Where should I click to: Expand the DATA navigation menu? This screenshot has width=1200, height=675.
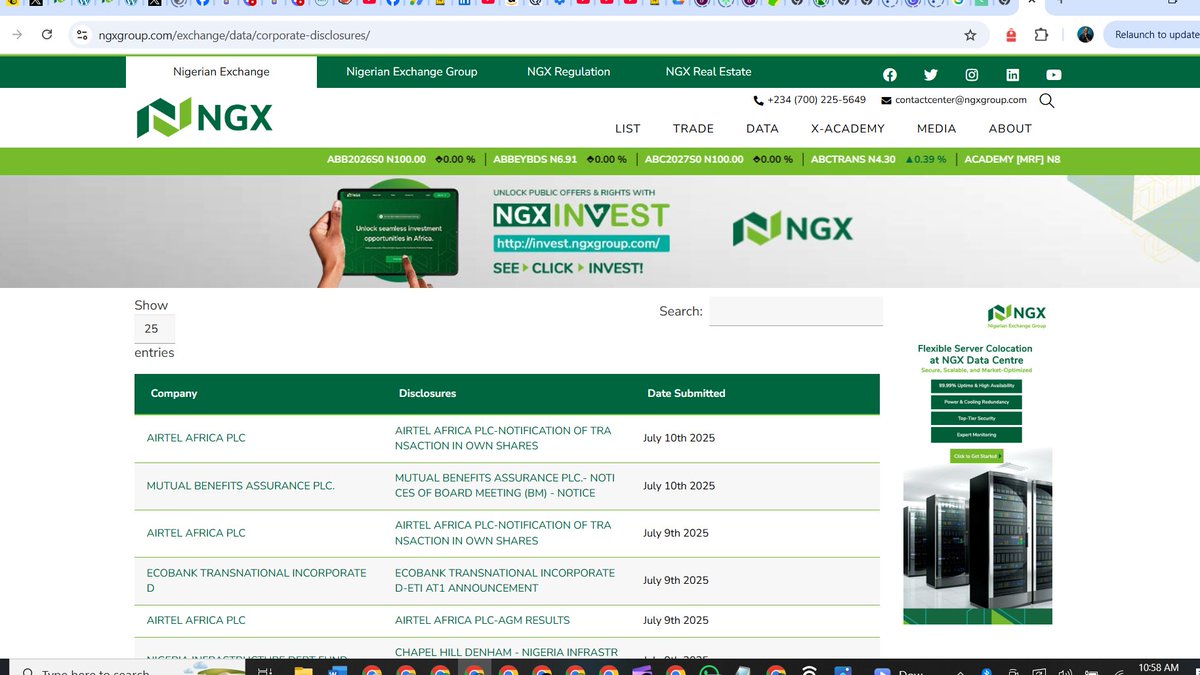pos(762,129)
